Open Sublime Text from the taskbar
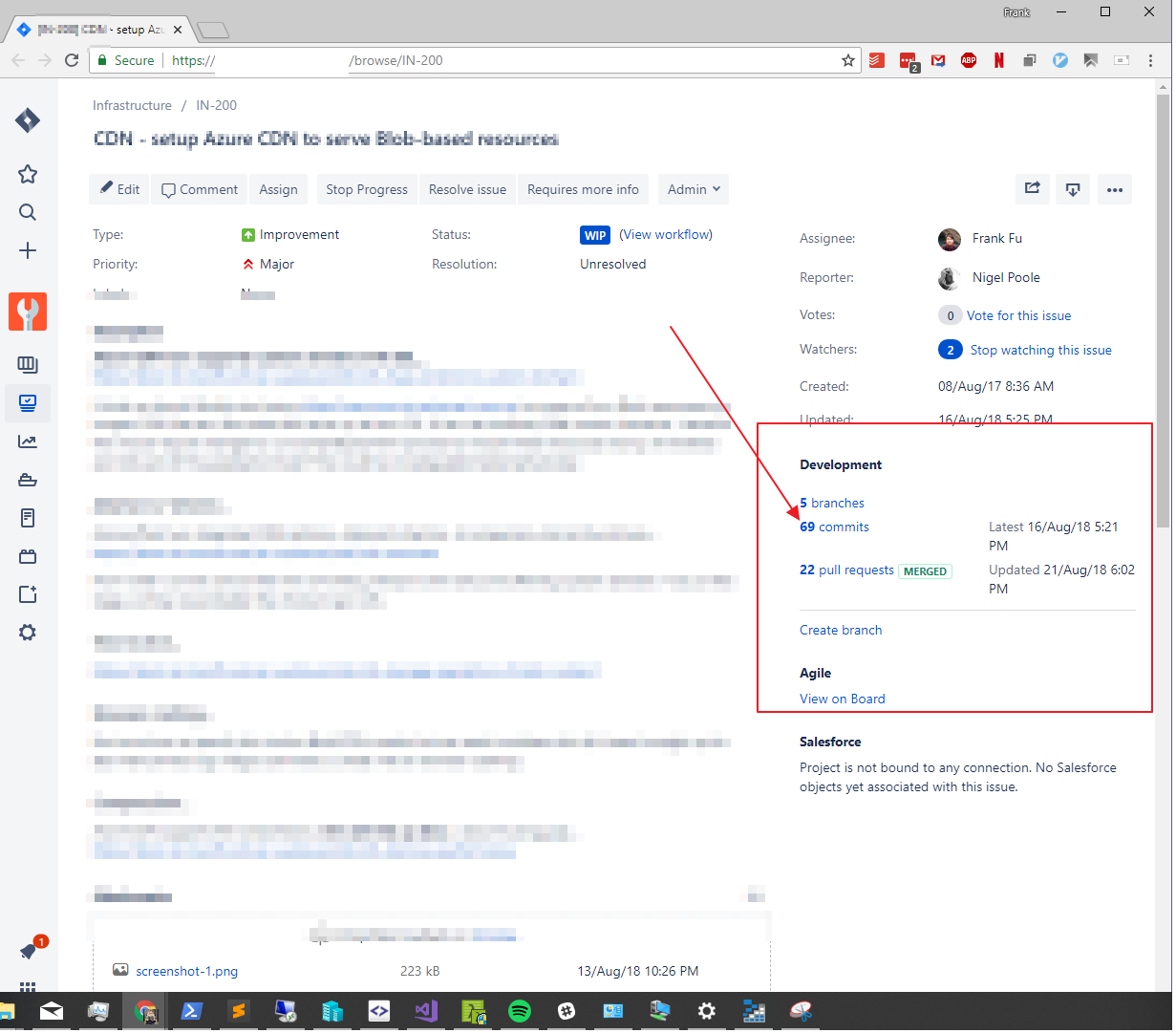The width and height of the screenshot is (1176, 1033). [239, 1011]
